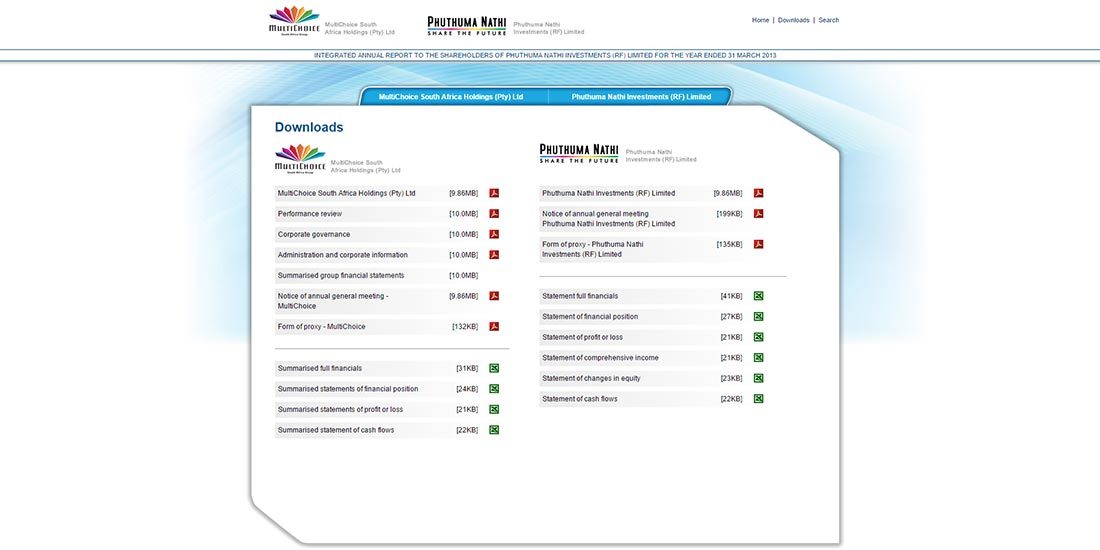This screenshot has width=1100, height=550.
Task: Open Phuthuma Nathi Investments (RF) Limited download link
Action: point(608,193)
